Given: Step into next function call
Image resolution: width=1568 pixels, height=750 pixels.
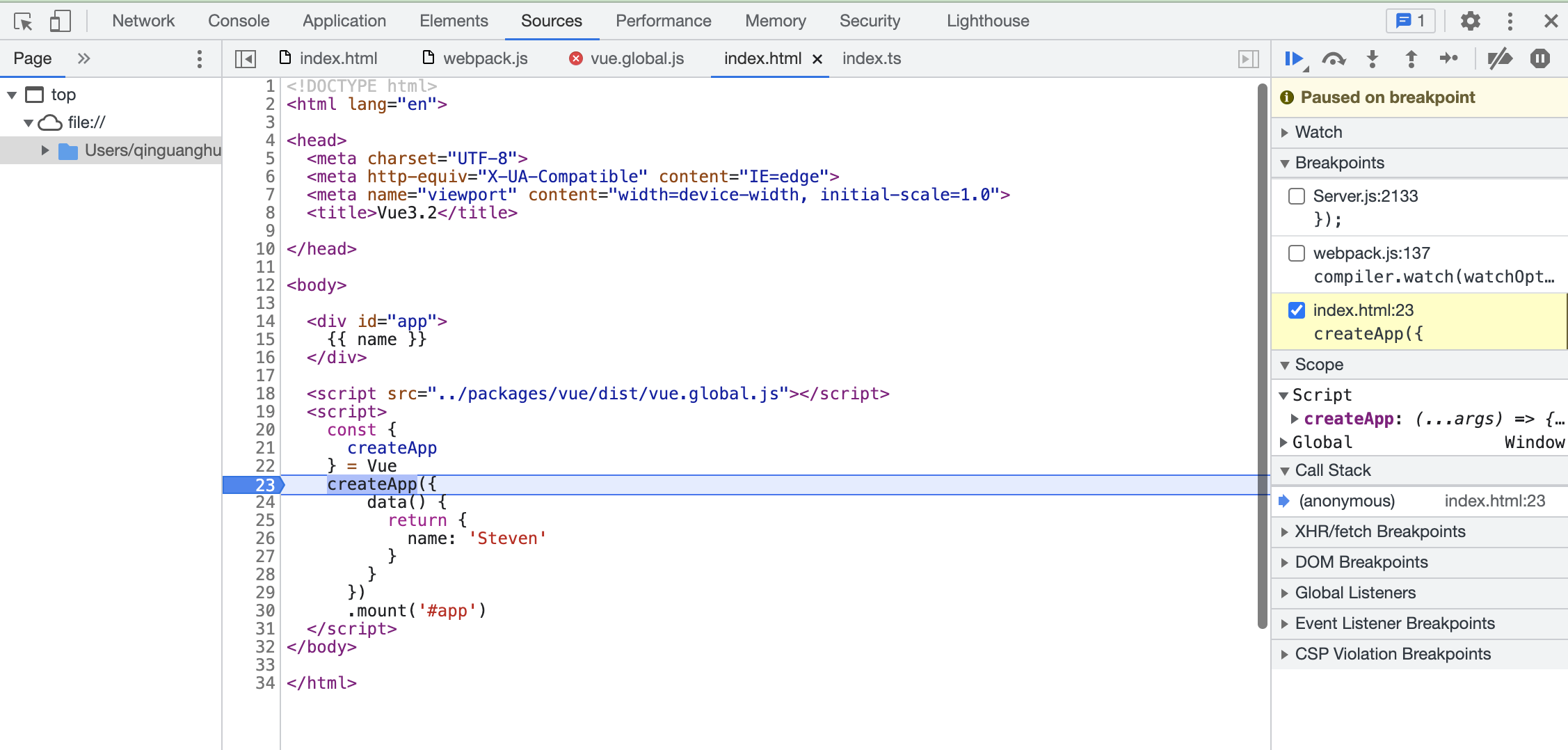Looking at the screenshot, I should (x=1373, y=58).
